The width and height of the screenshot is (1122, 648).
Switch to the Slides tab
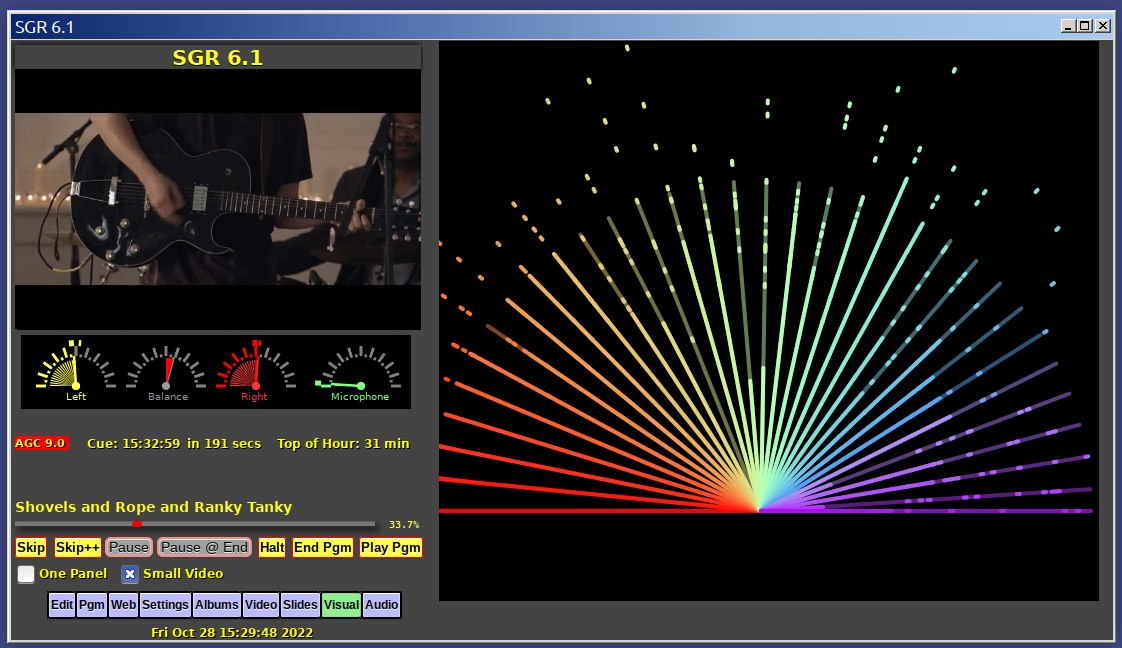[x=300, y=604]
